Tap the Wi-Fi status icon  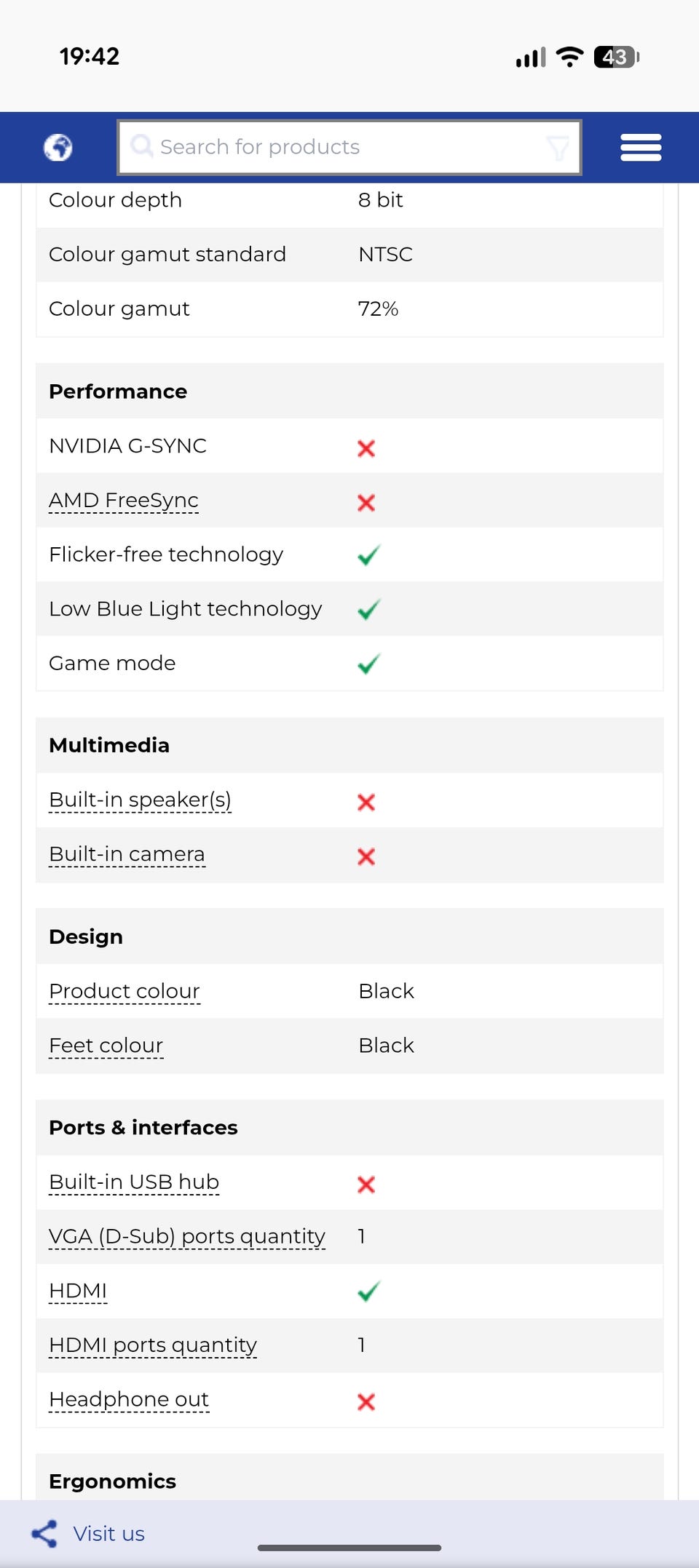pos(569,57)
